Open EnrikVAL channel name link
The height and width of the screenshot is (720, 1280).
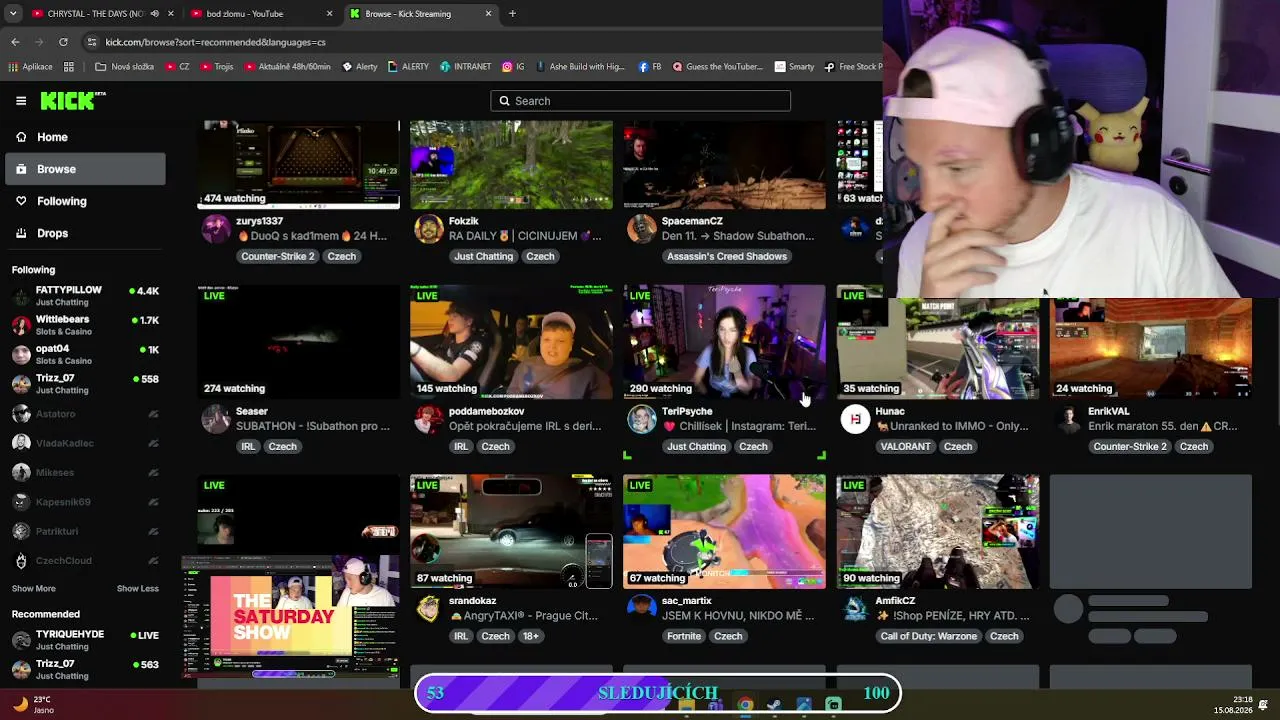[1108, 411]
